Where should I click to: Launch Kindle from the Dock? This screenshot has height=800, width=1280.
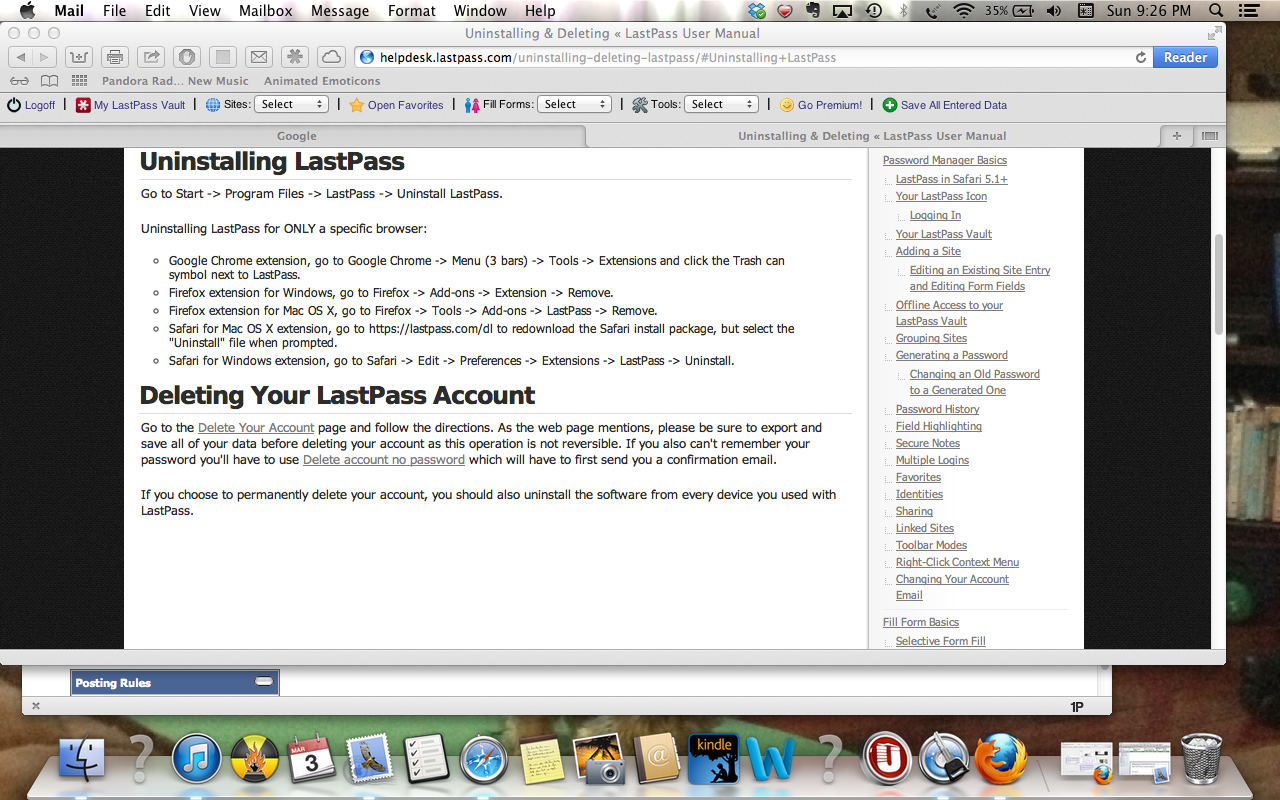coord(714,760)
